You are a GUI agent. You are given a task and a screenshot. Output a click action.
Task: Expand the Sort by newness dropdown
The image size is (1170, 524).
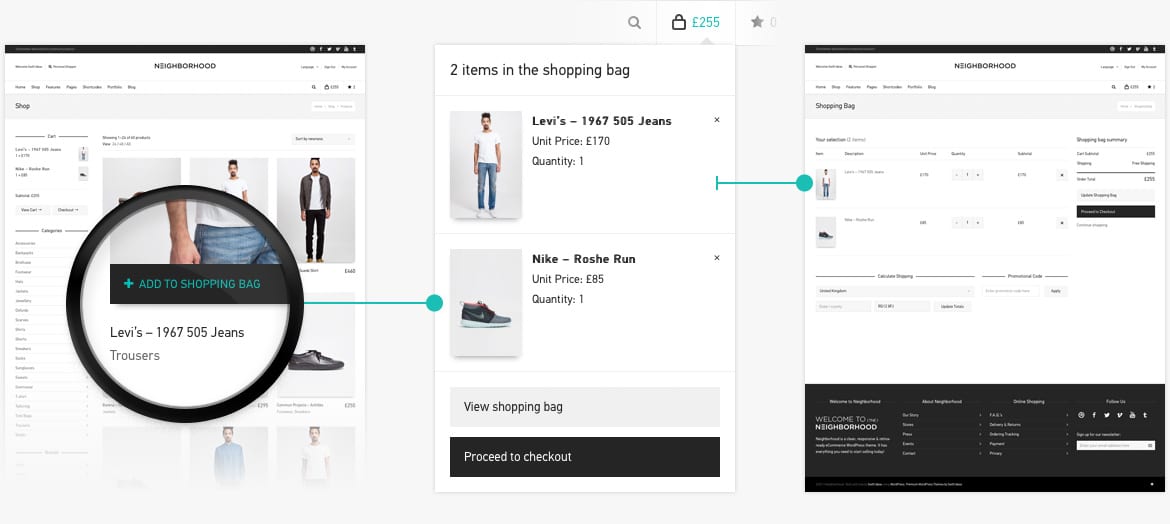tap(323, 139)
